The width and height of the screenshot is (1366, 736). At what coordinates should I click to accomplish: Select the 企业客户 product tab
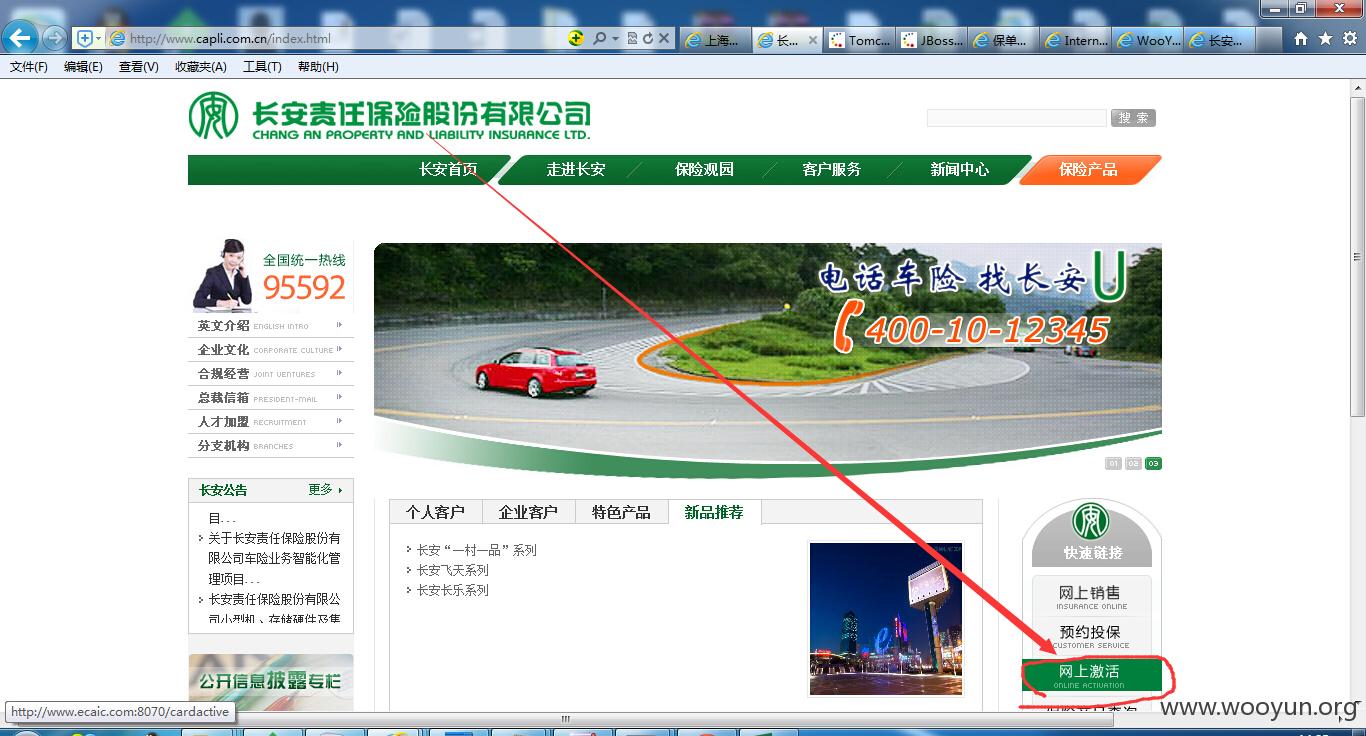[528, 512]
